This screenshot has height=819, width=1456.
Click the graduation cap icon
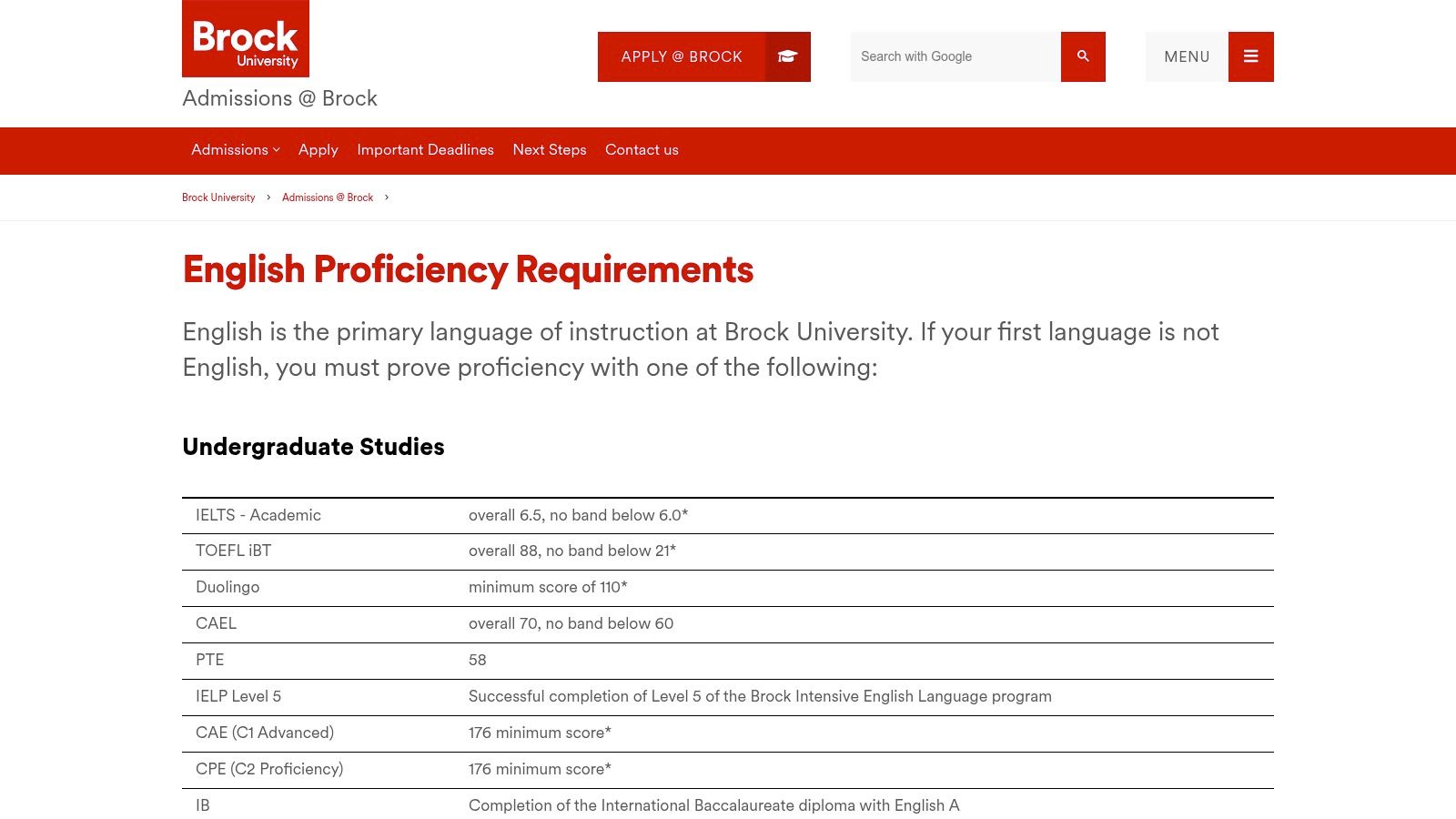(788, 56)
